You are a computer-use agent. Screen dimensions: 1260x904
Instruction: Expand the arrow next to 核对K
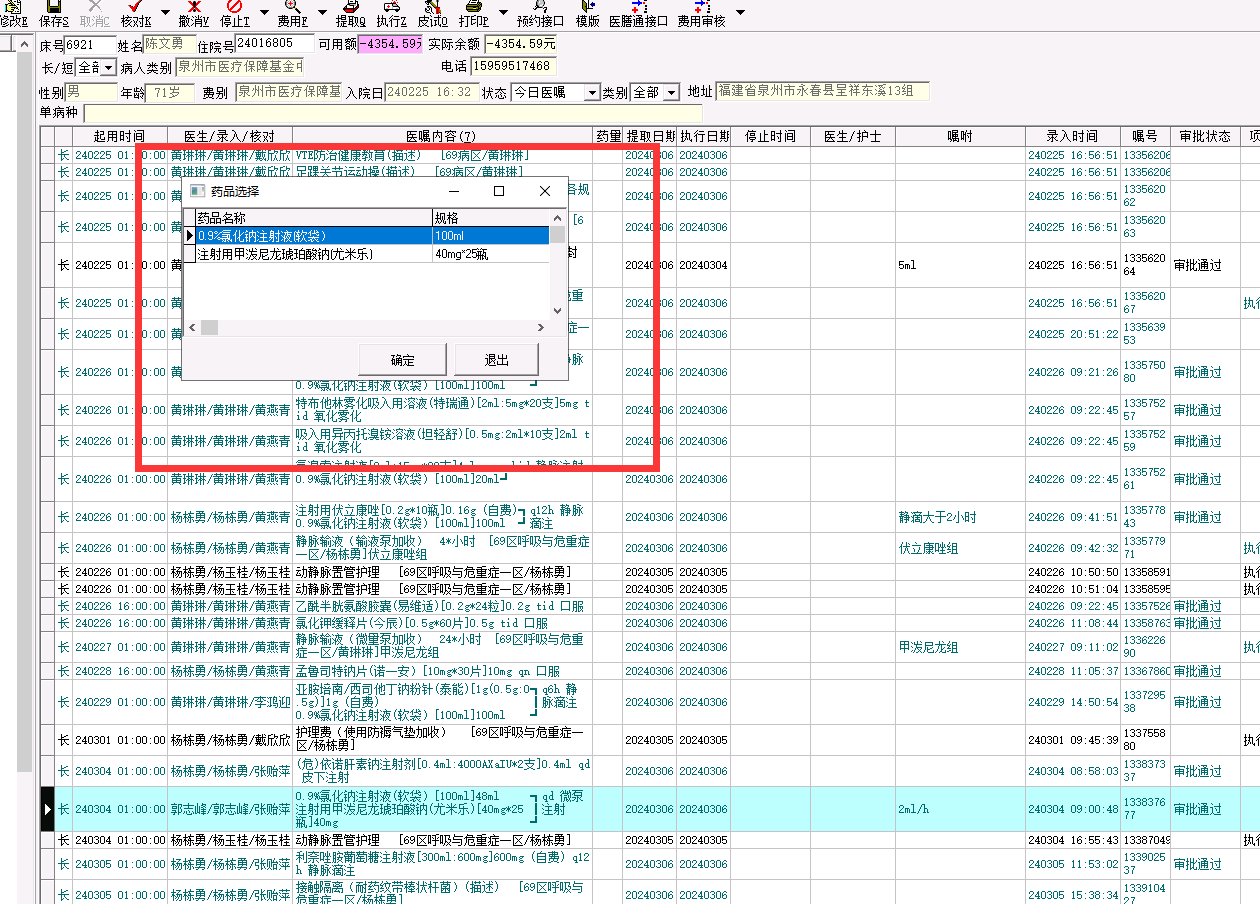tap(164, 12)
